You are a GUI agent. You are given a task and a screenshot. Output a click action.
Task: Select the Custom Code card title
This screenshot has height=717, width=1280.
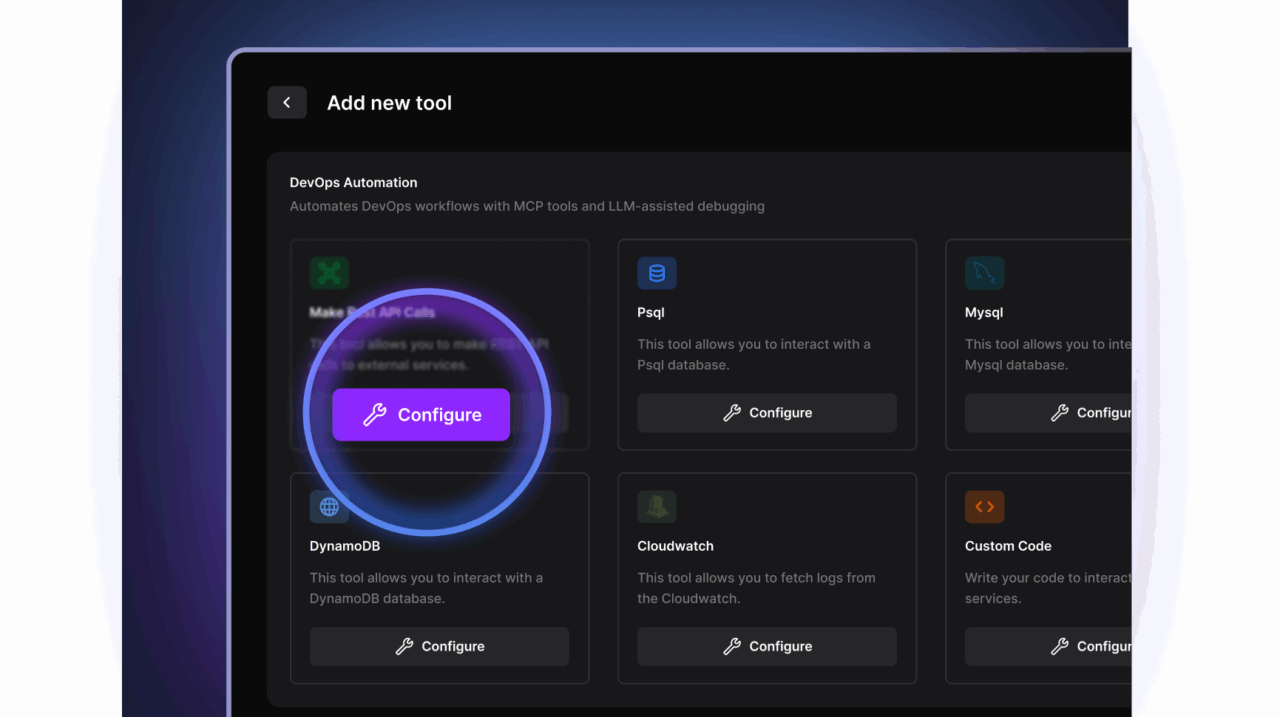click(x=1008, y=546)
